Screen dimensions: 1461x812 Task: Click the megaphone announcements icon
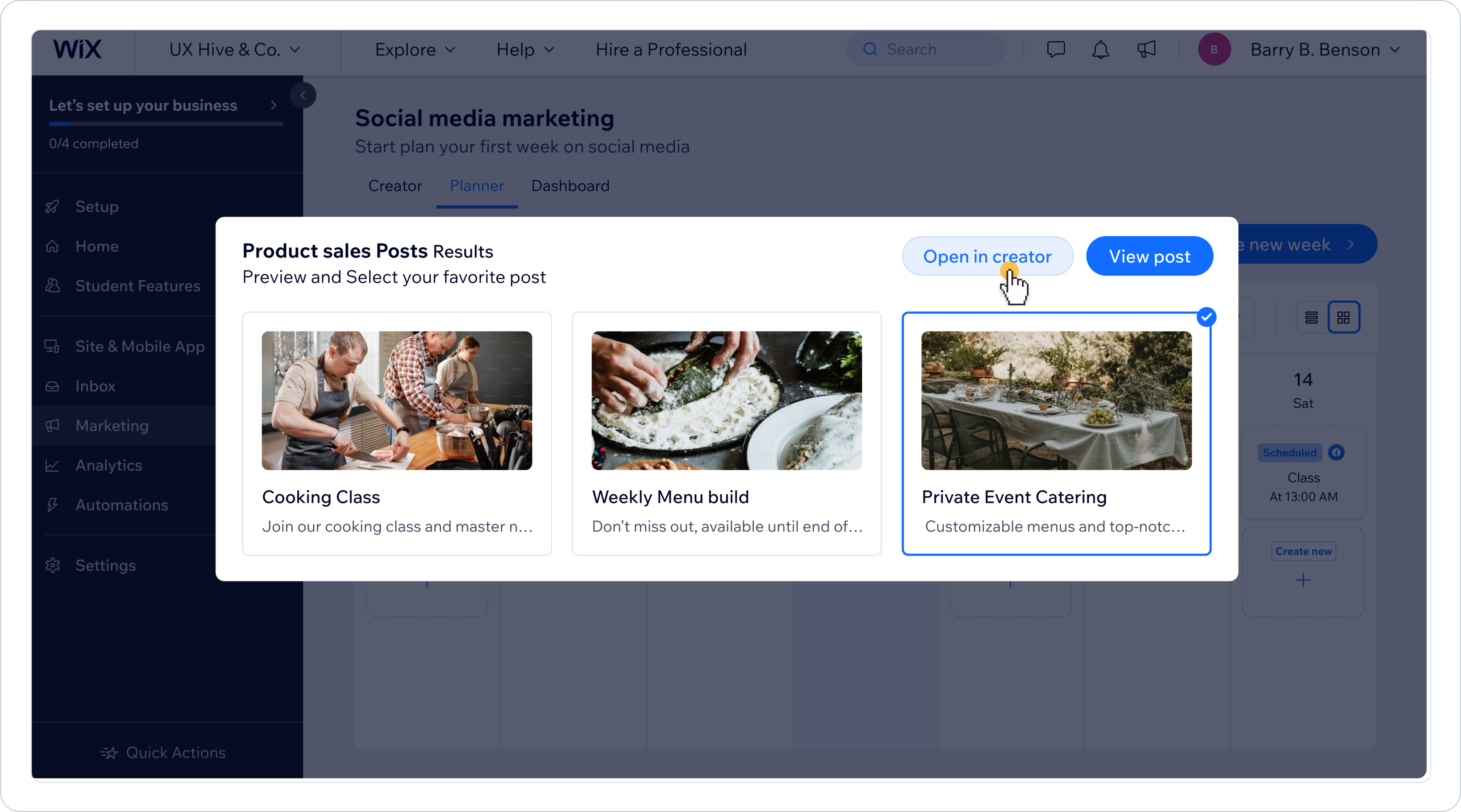(x=1146, y=49)
